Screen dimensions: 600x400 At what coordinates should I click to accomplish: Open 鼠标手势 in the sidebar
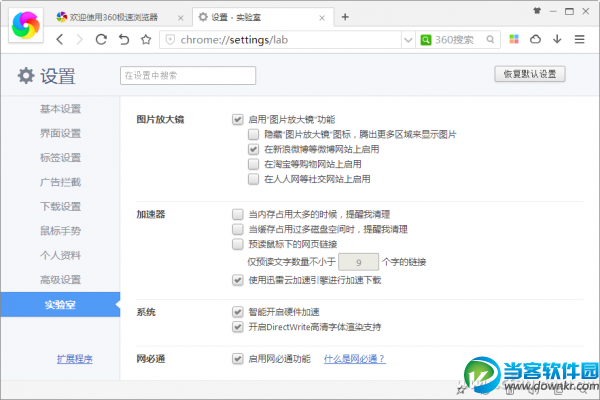(60, 231)
